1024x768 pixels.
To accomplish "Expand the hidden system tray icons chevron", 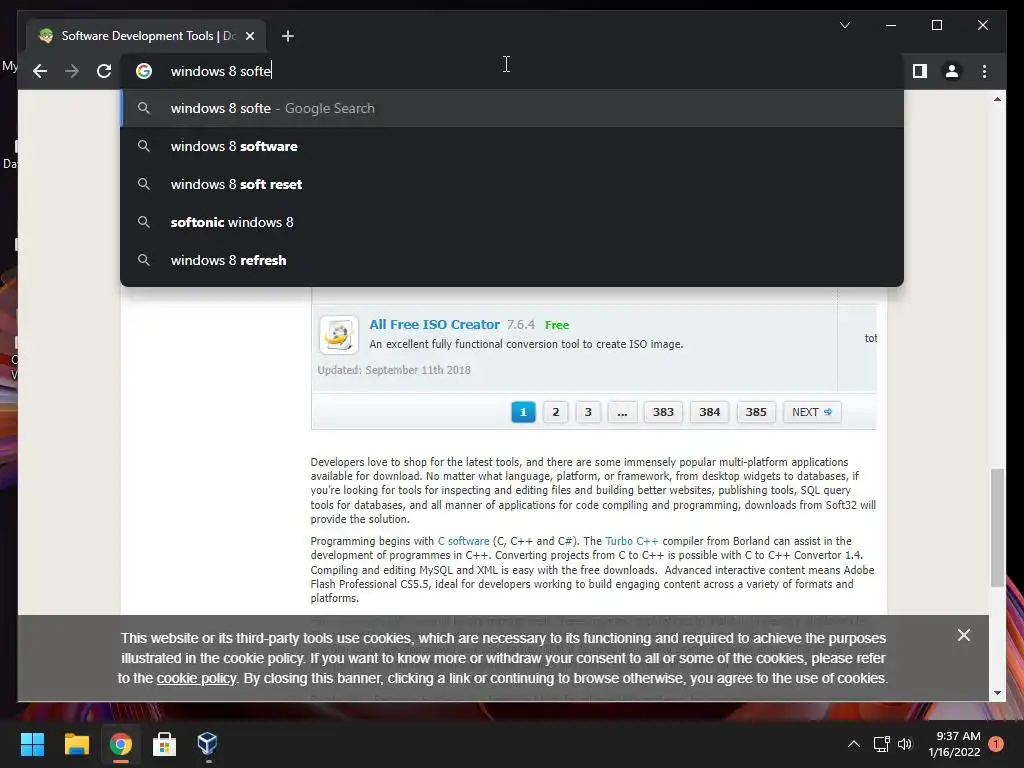I will 854,744.
